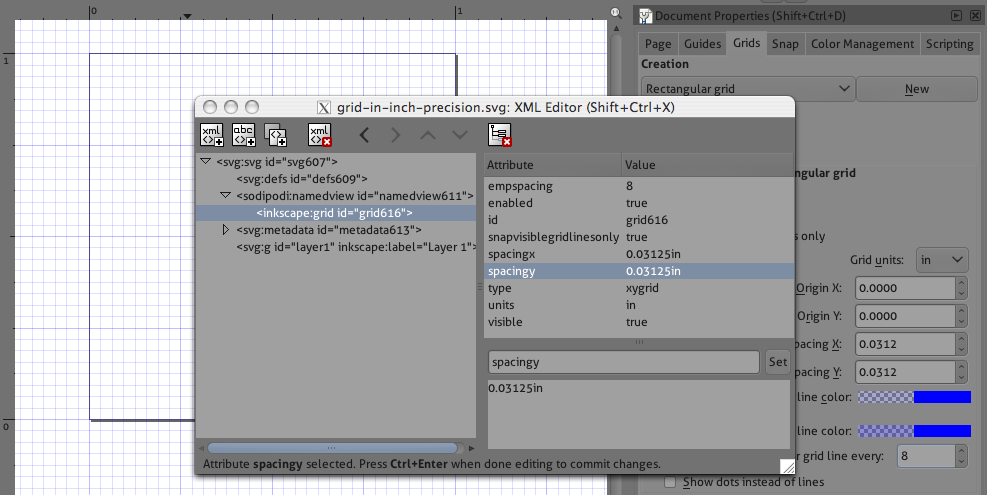Switch to the Guides tab

coord(702,44)
